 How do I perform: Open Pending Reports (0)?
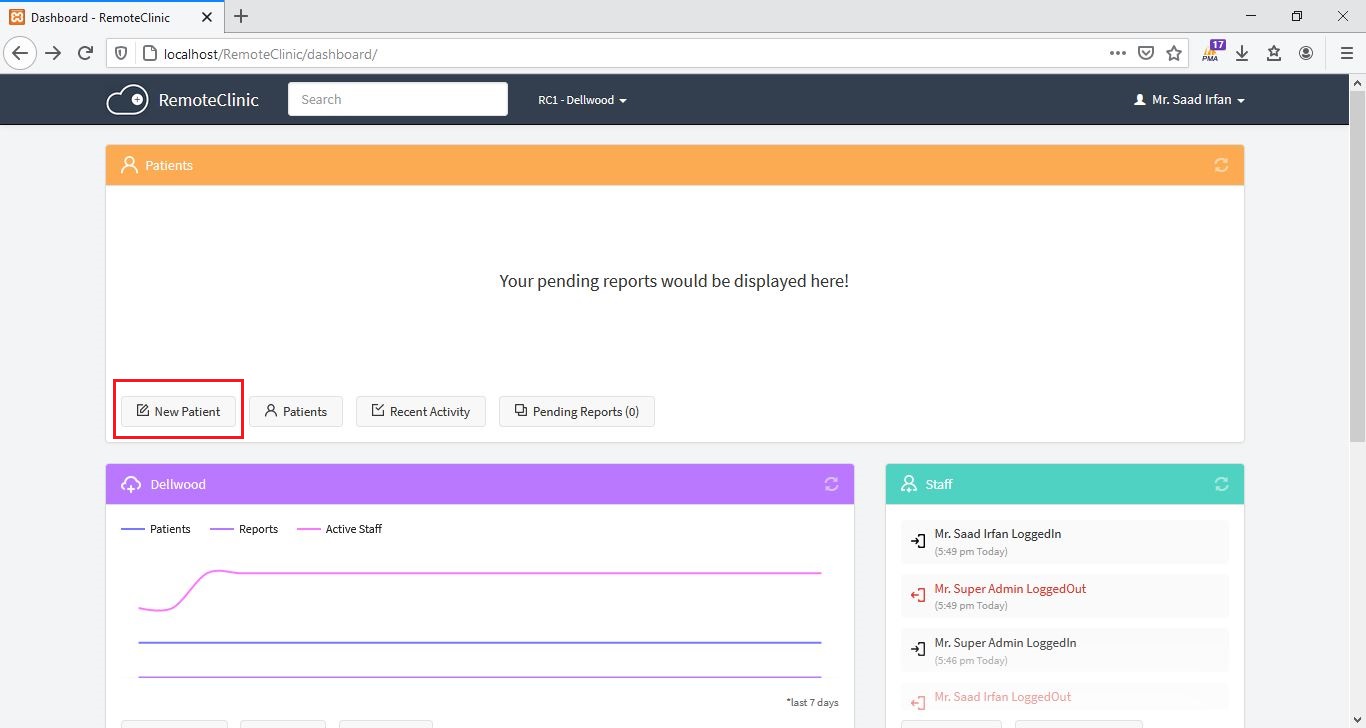(x=576, y=411)
